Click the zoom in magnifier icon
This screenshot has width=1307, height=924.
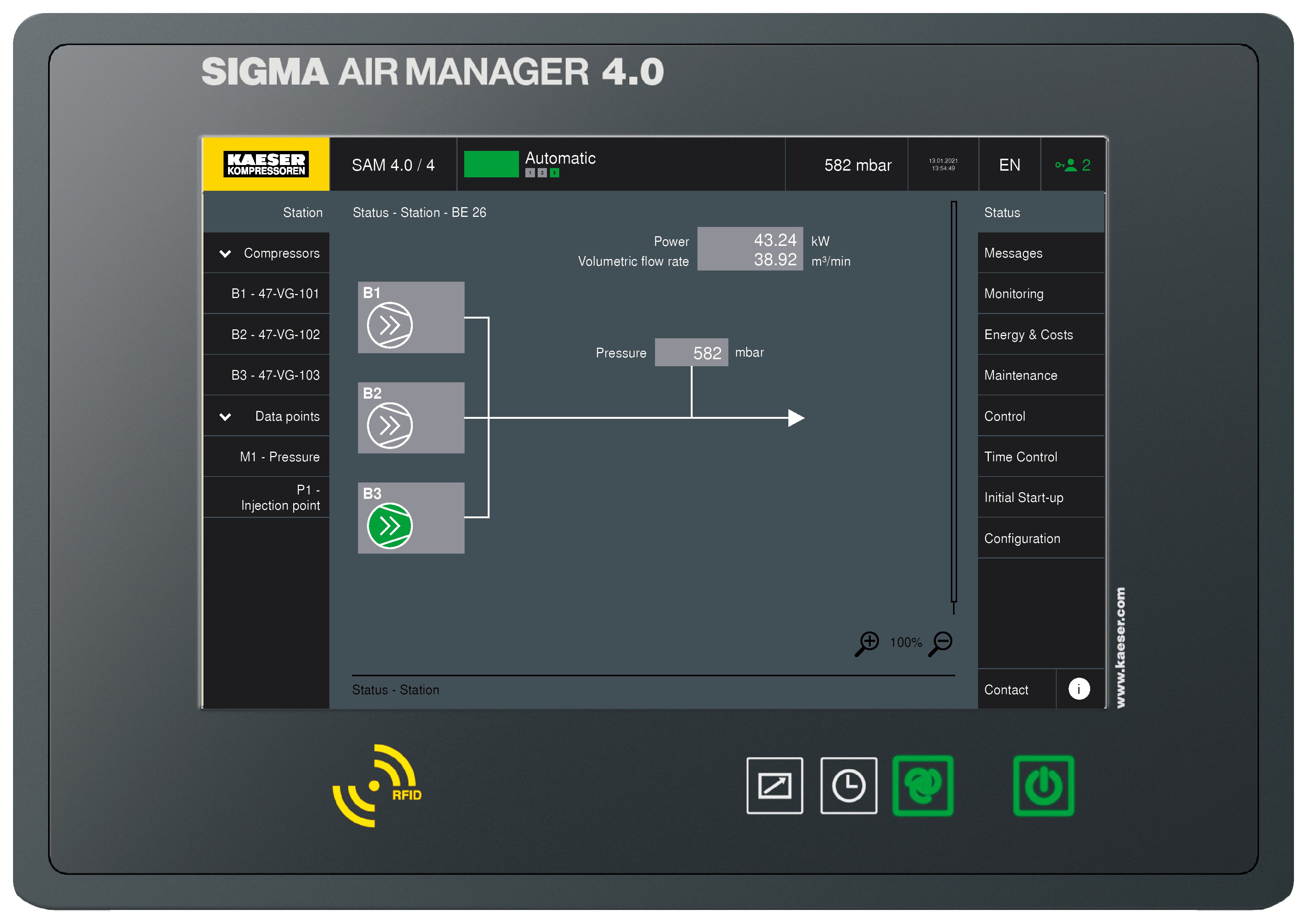pos(867,643)
